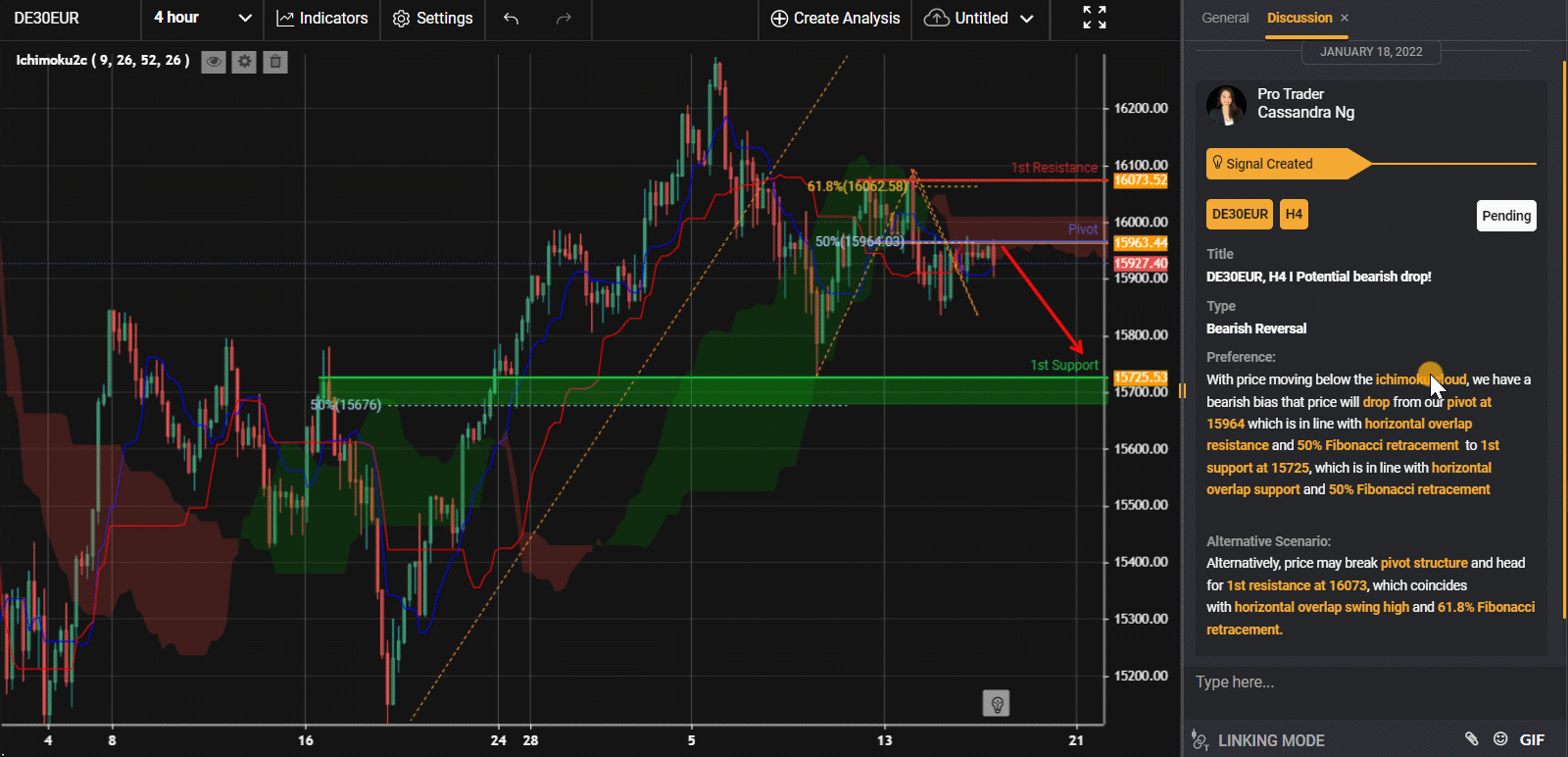Click the Pivot label on chart
Viewport: 1568px width, 757px height.
[x=1083, y=229]
